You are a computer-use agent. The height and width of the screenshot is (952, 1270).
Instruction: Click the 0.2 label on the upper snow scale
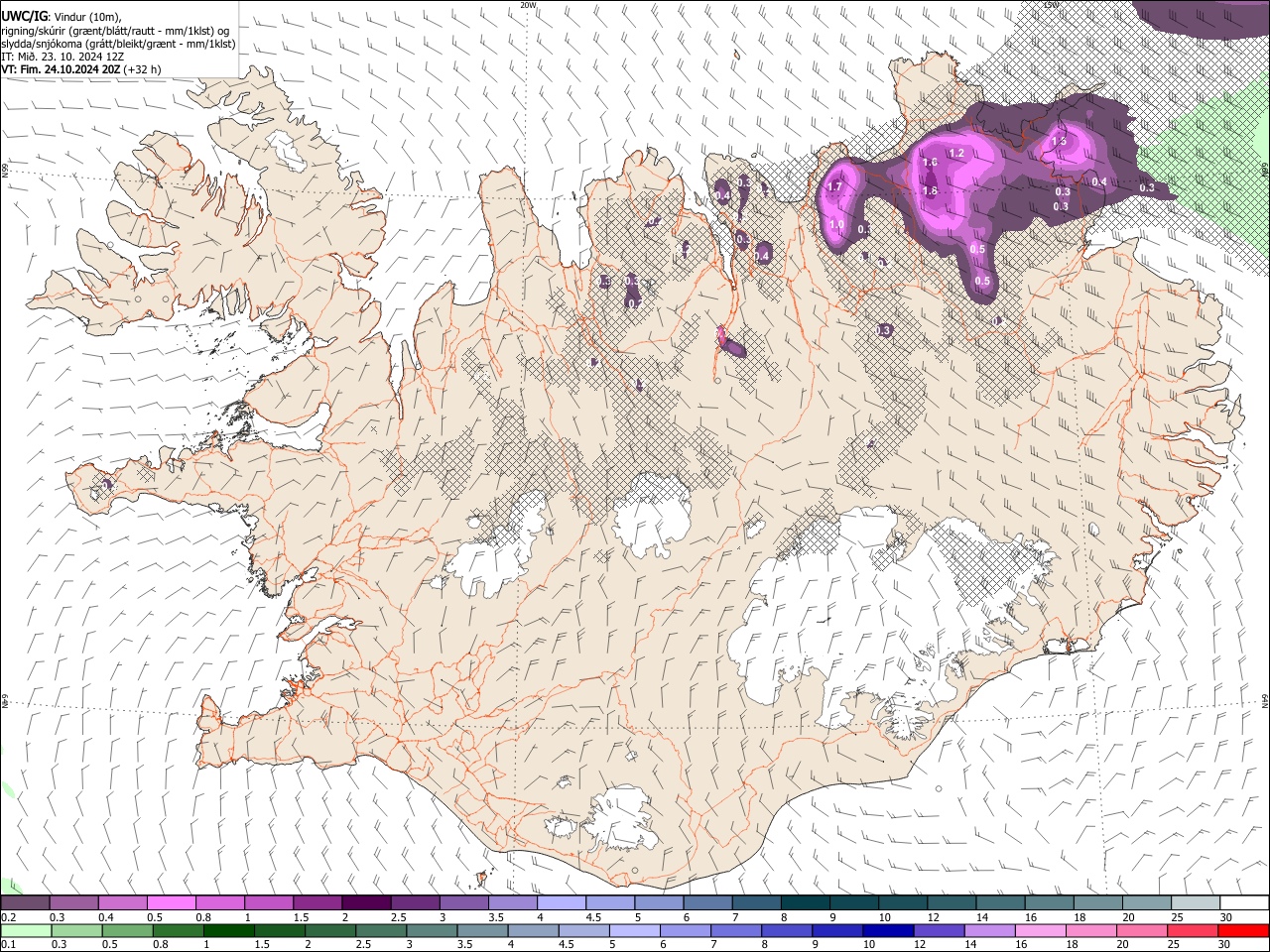(8, 917)
